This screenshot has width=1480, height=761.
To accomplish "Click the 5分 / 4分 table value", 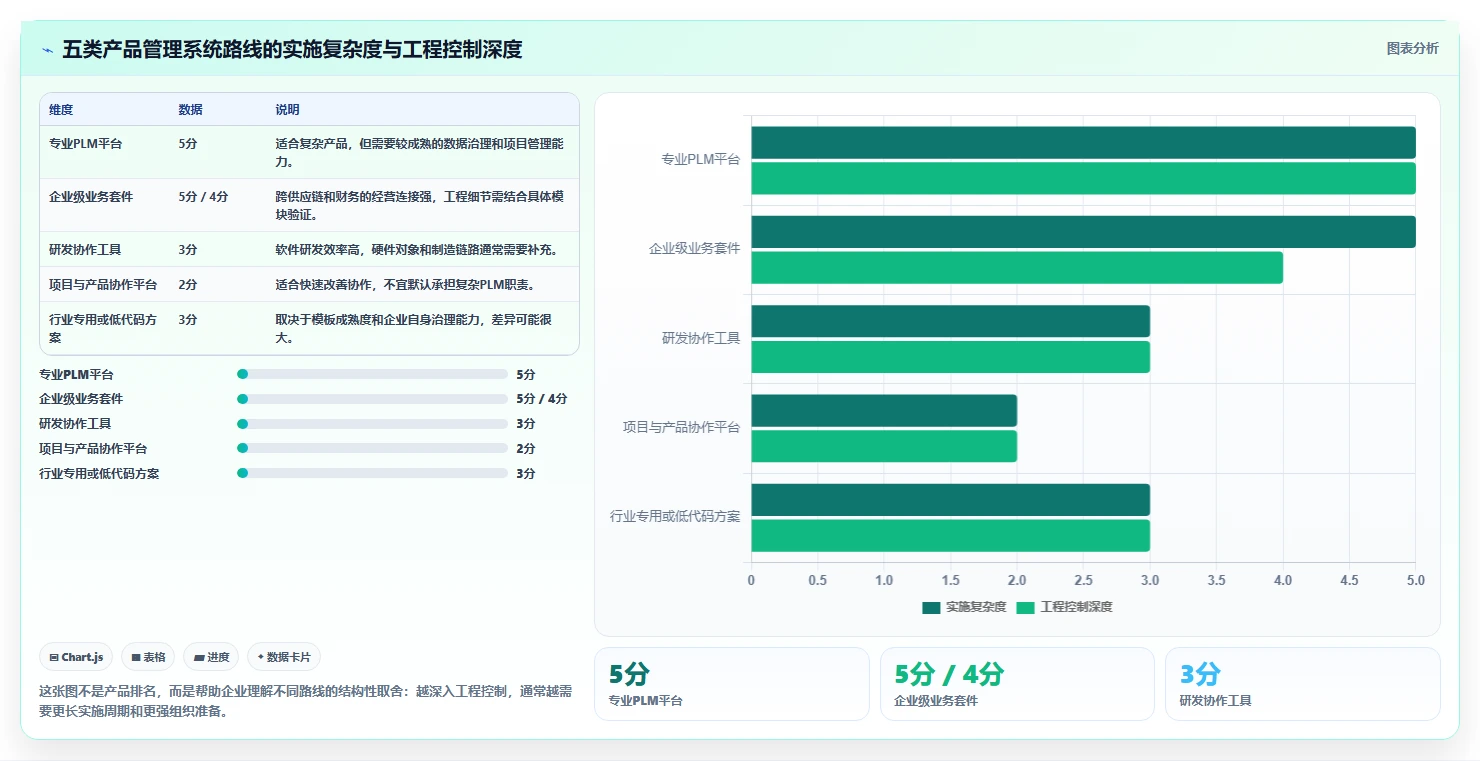I will point(204,197).
